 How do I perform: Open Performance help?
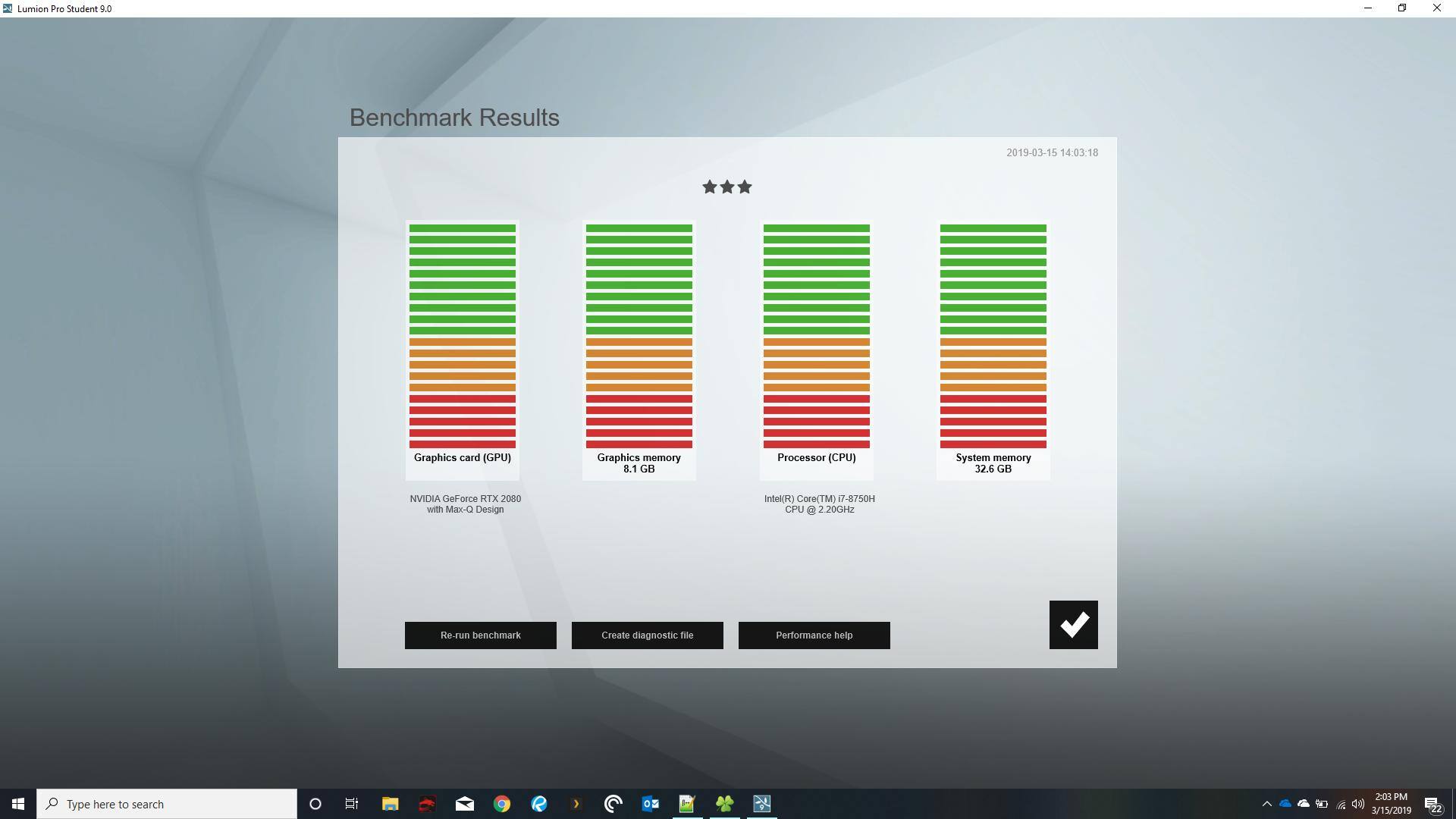pos(814,635)
